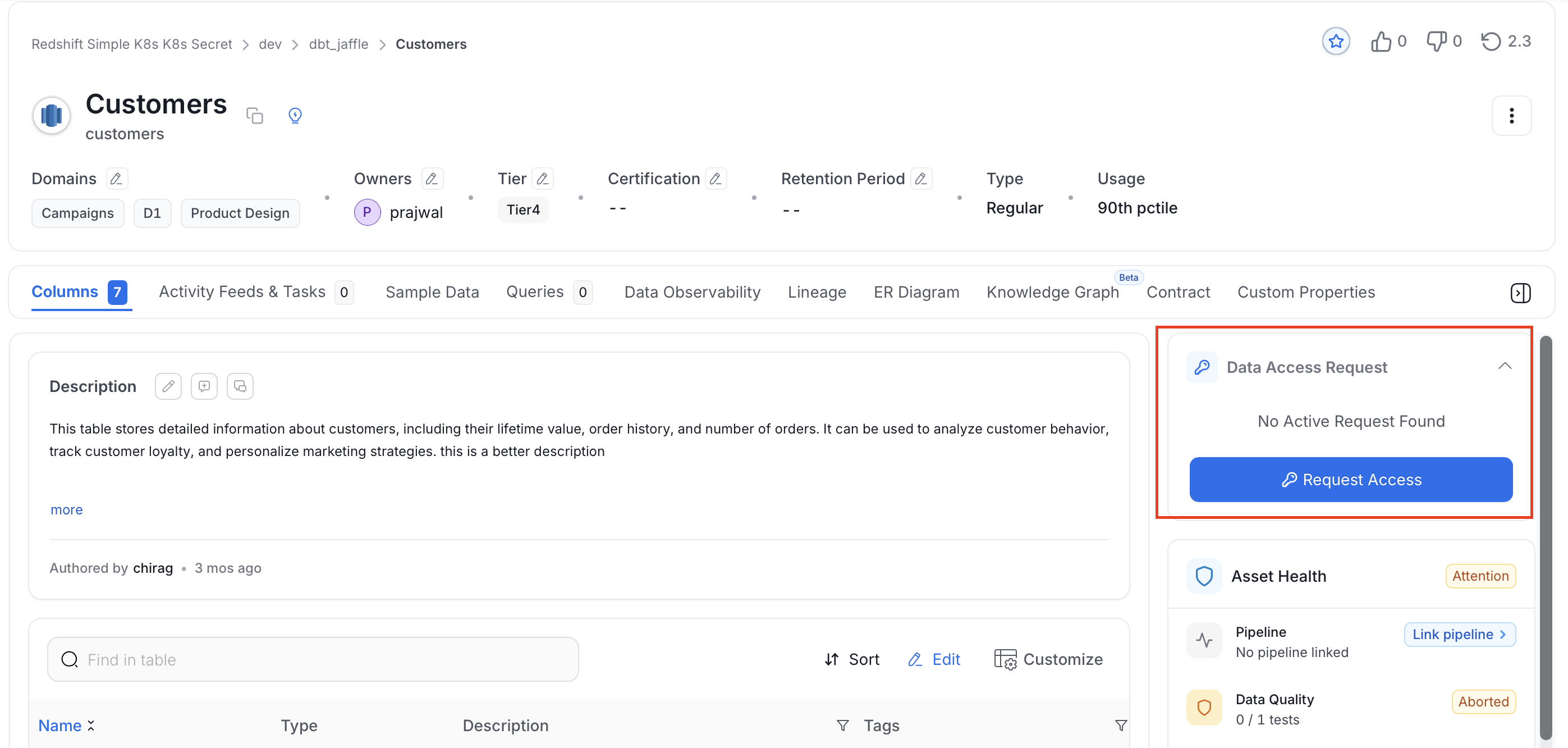
Task: Edit Owners with pencil icon
Action: tap(432, 179)
